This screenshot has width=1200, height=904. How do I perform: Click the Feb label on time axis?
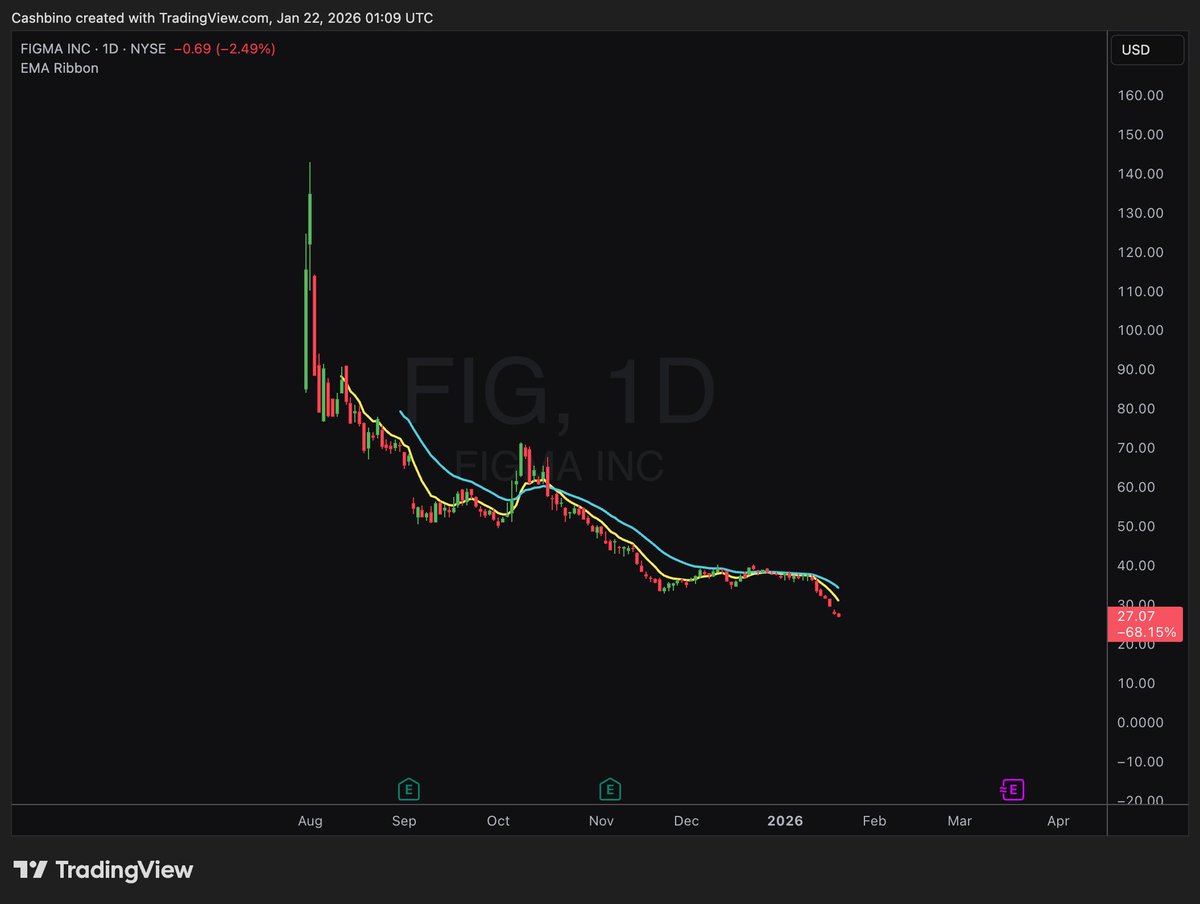tap(873, 821)
